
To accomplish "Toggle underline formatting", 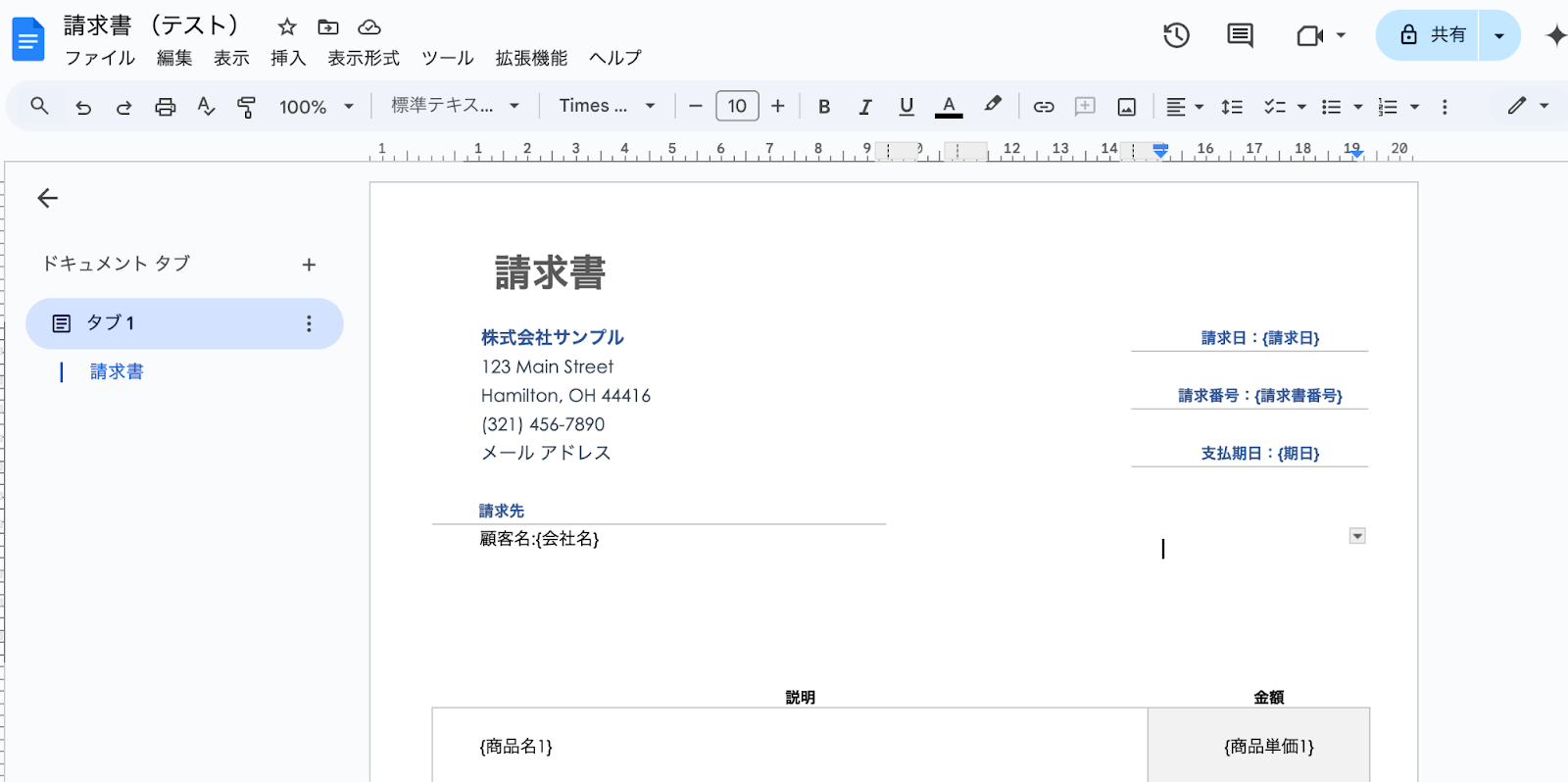I will pos(906,107).
